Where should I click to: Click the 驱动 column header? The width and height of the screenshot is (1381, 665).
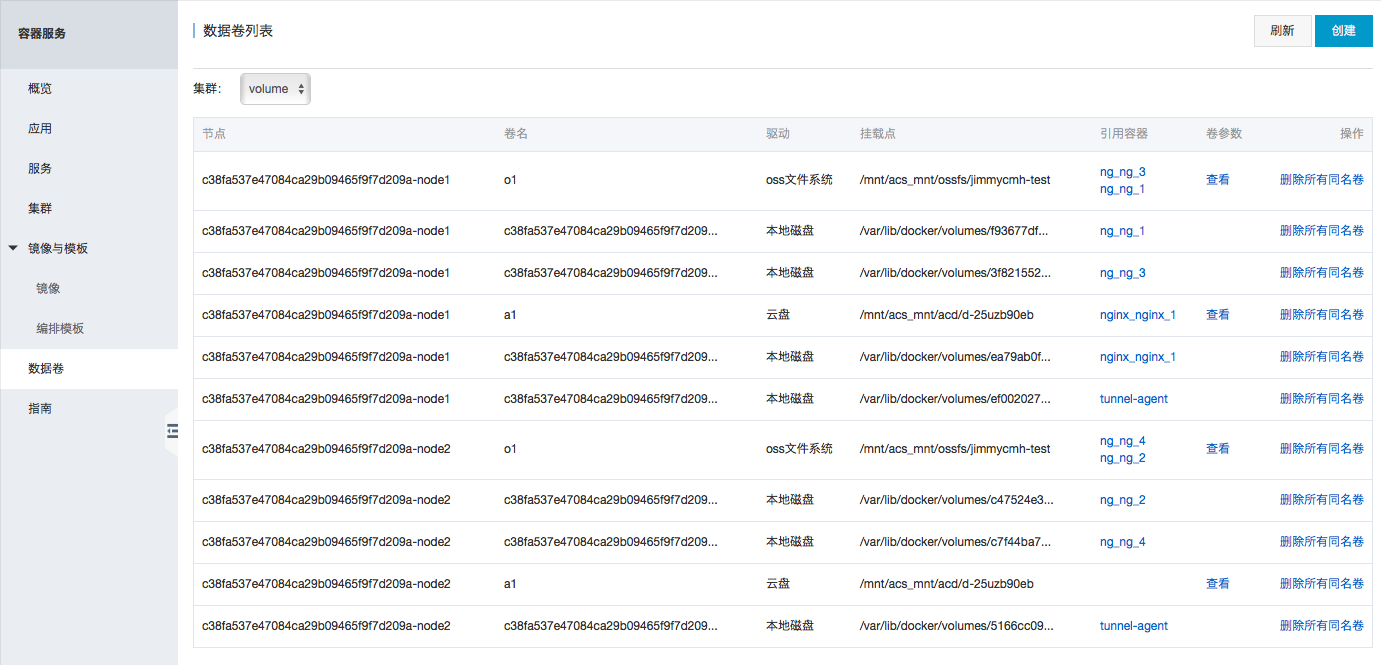pyautogui.click(x=778, y=134)
